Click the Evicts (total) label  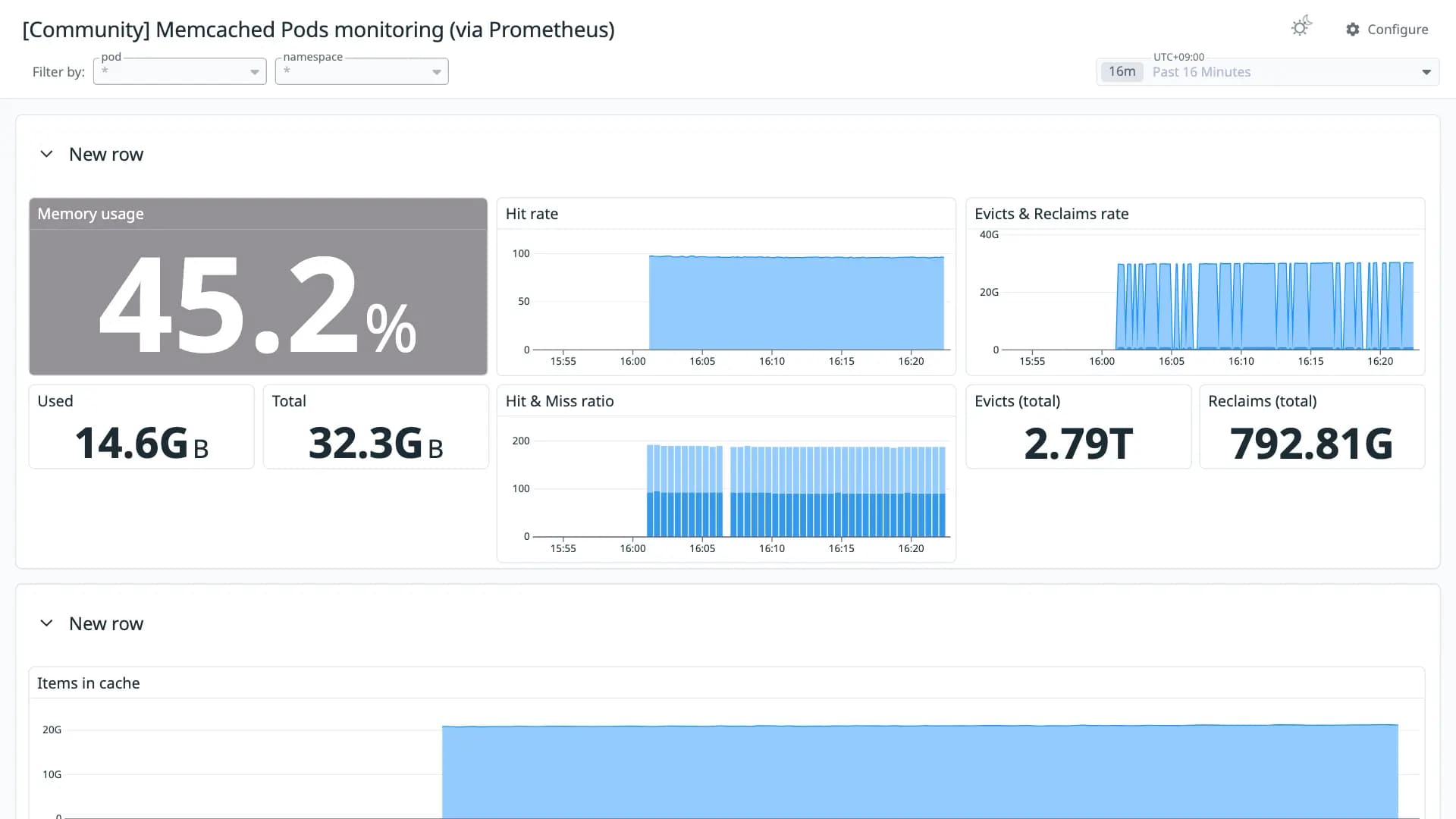[1017, 401]
